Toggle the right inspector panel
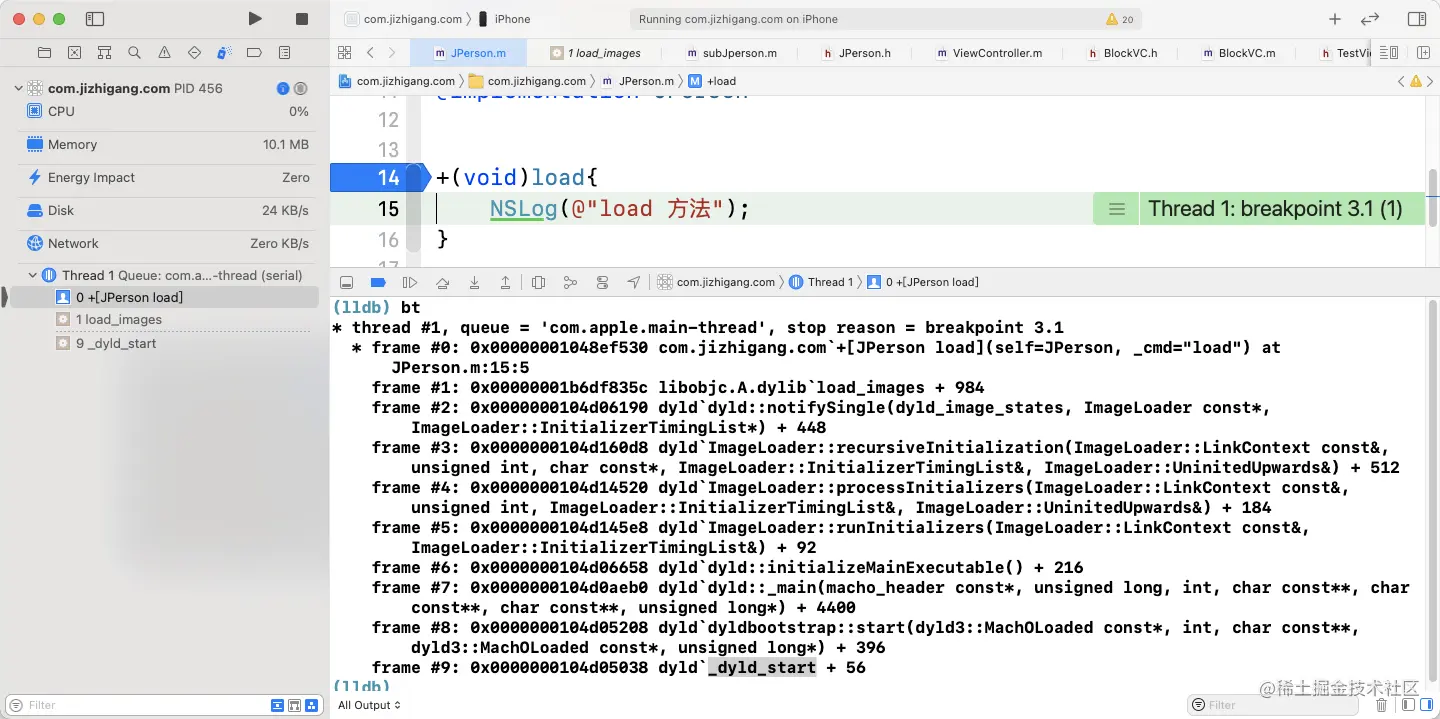Viewport: 1440px width, 719px height. point(1417,19)
